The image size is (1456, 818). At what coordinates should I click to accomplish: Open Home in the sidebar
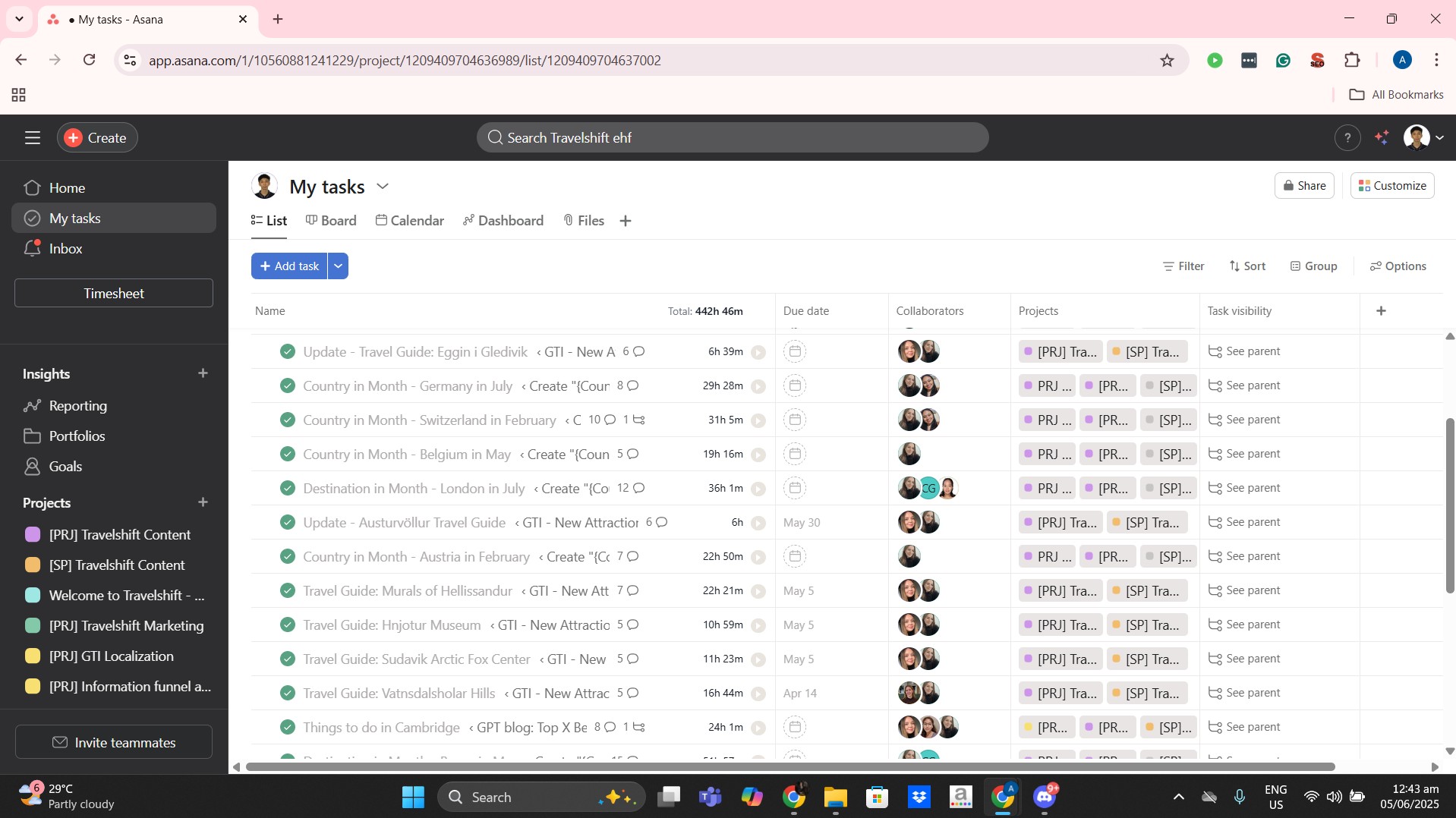[x=114, y=187]
